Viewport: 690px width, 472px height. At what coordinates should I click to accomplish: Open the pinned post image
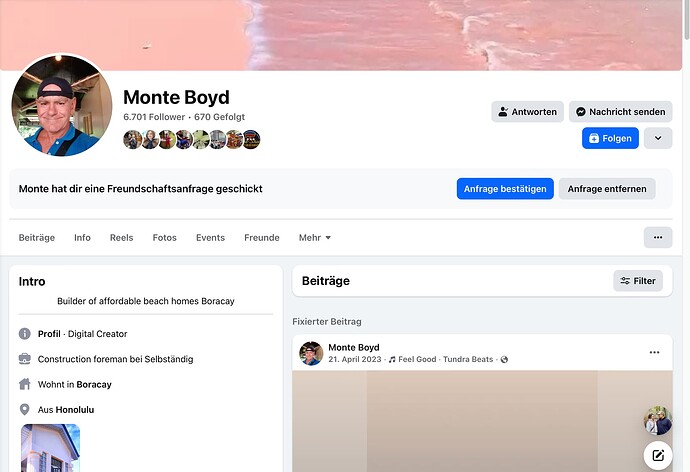tap(482, 421)
